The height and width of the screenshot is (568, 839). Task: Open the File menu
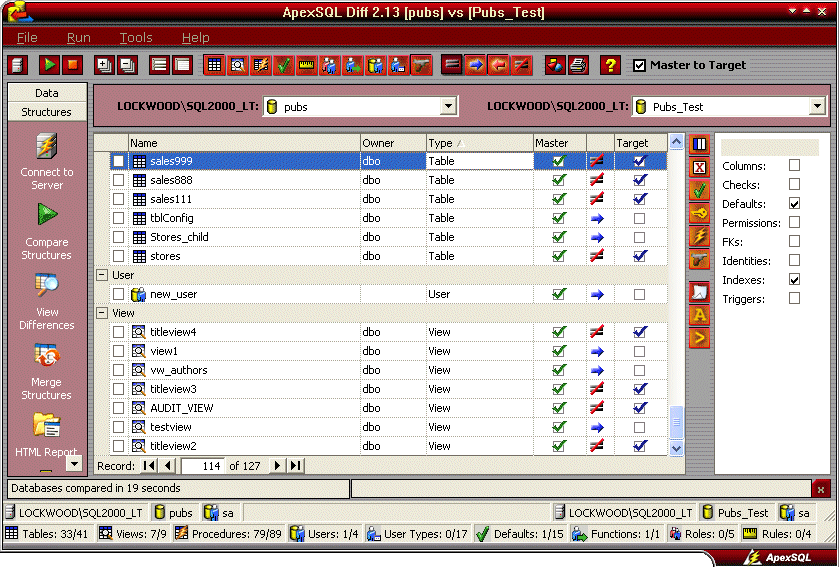click(x=27, y=37)
